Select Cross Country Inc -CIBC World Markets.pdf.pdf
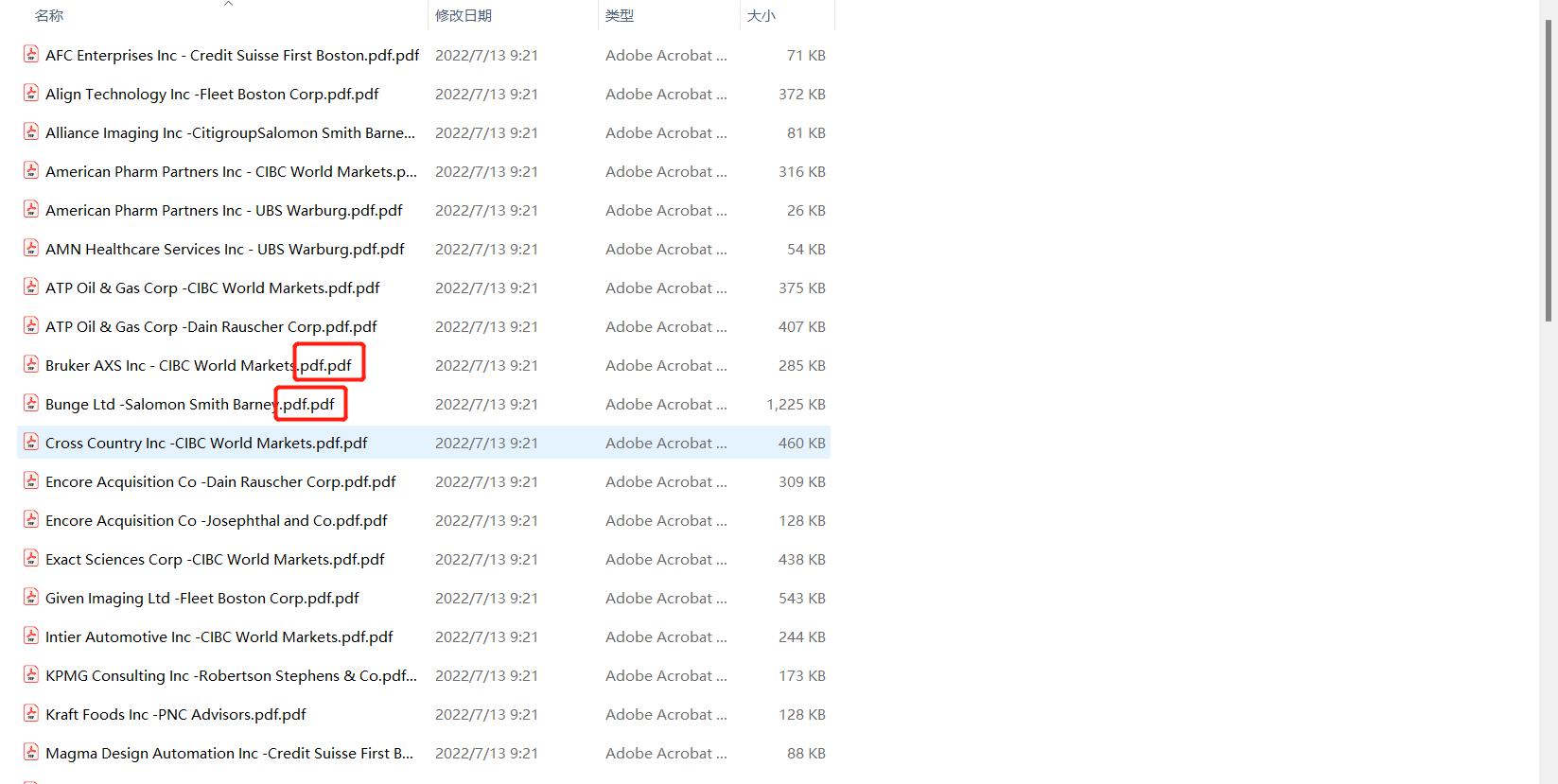Screen dimensions: 1558x784 tap(206, 443)
